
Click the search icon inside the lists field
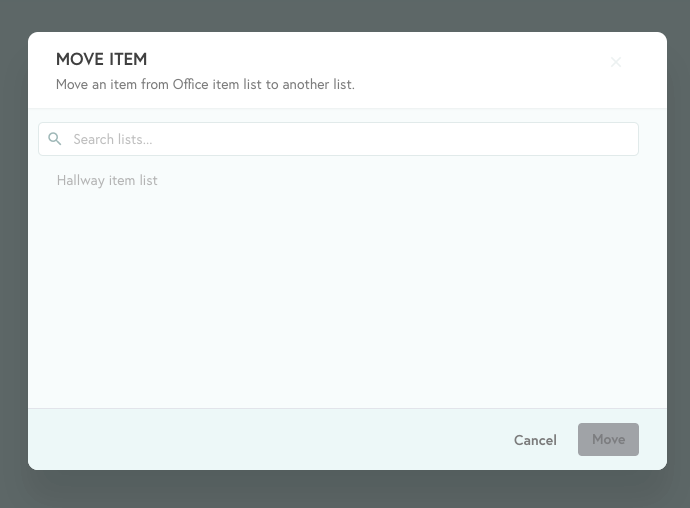[x=55, y=139]
